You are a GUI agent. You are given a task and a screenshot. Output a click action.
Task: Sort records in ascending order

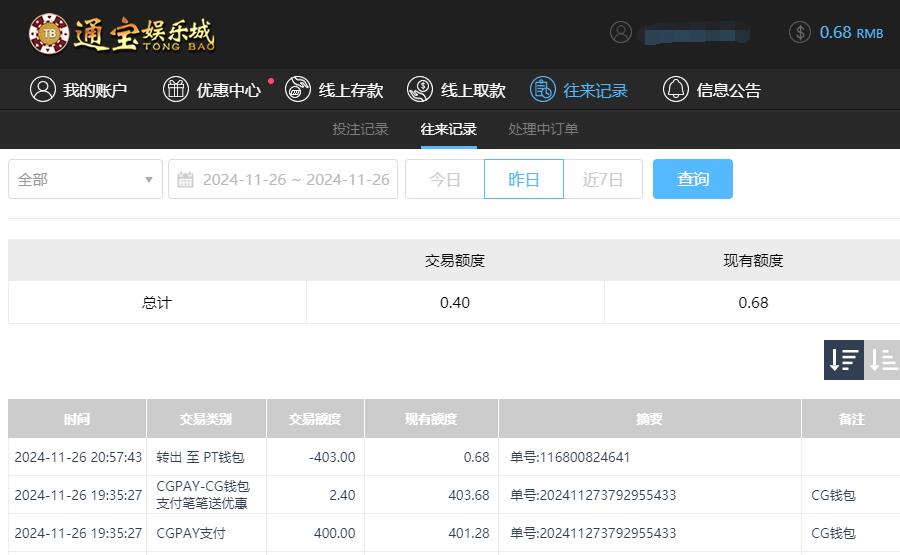click(x=882, y=360)
